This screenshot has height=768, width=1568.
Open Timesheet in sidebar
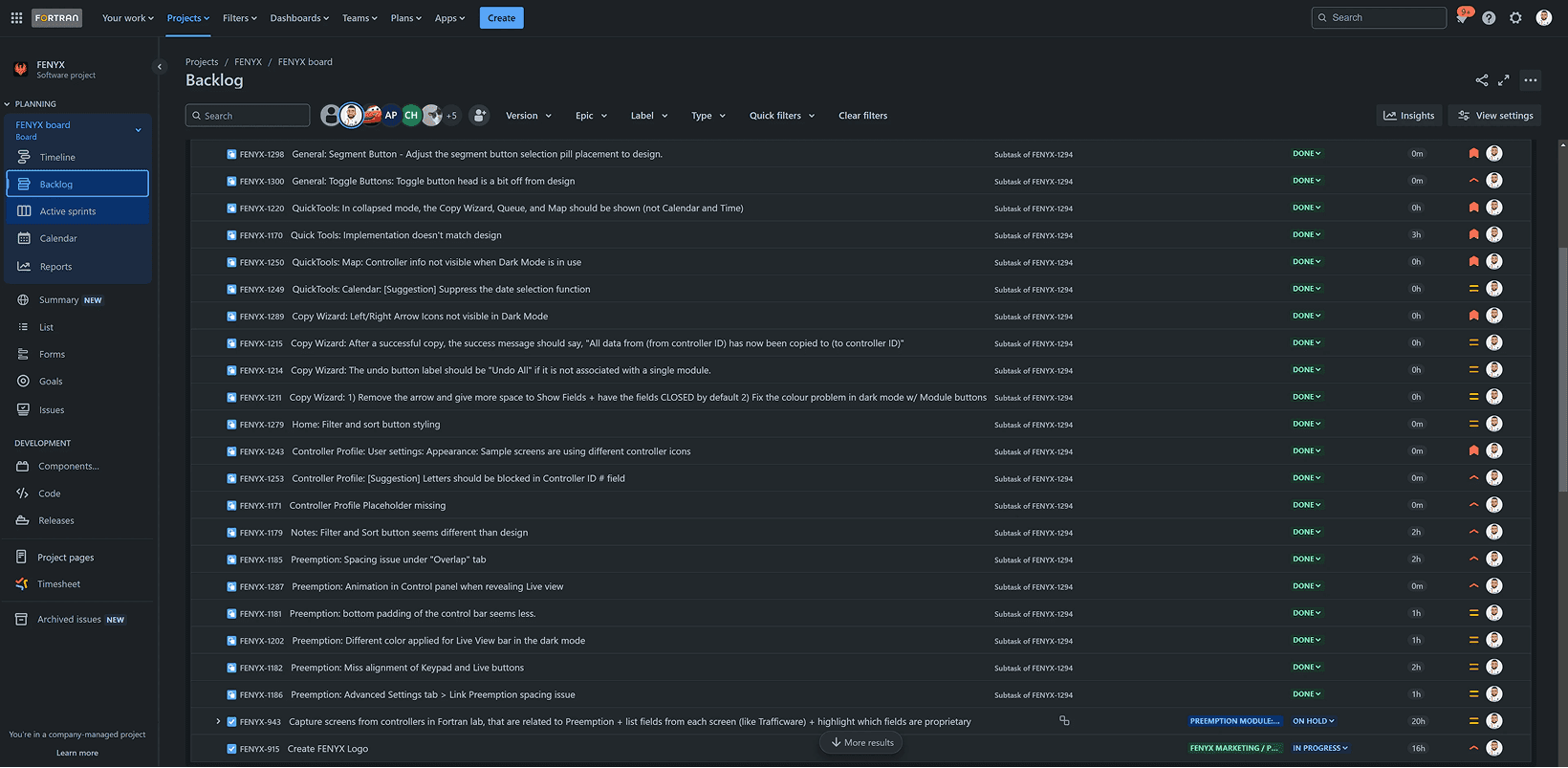pyautogui.click(x=77, y=584)
